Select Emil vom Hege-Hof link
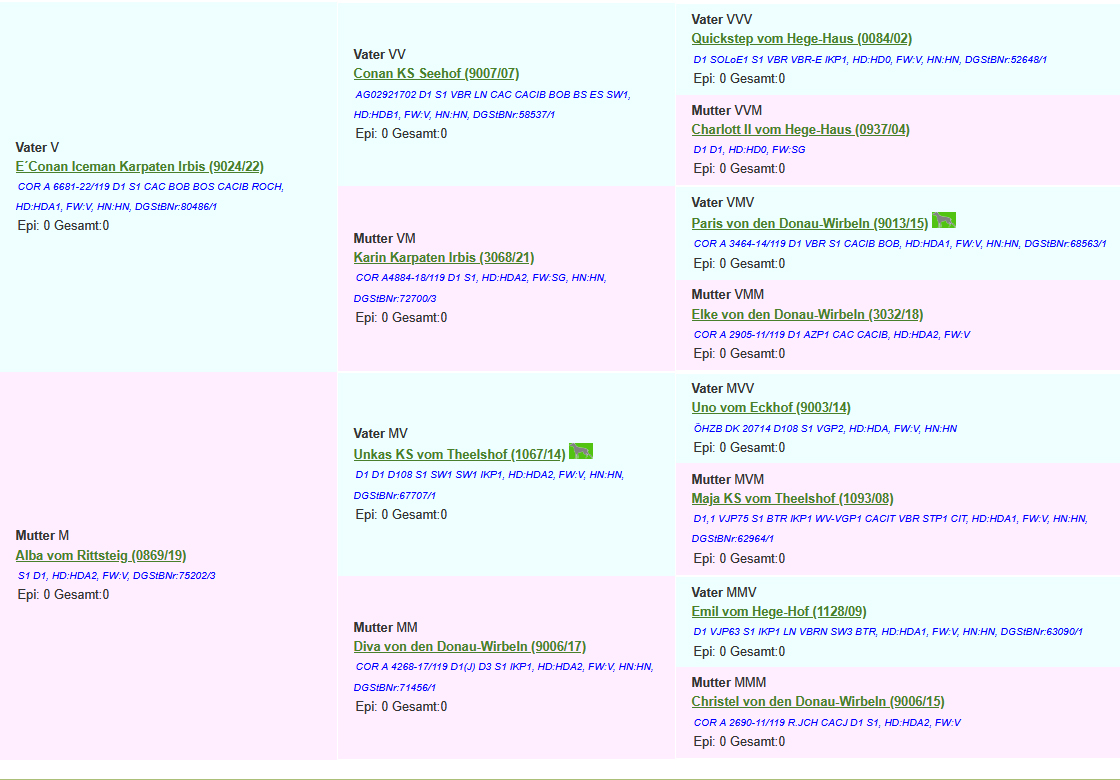 [778, 612]
